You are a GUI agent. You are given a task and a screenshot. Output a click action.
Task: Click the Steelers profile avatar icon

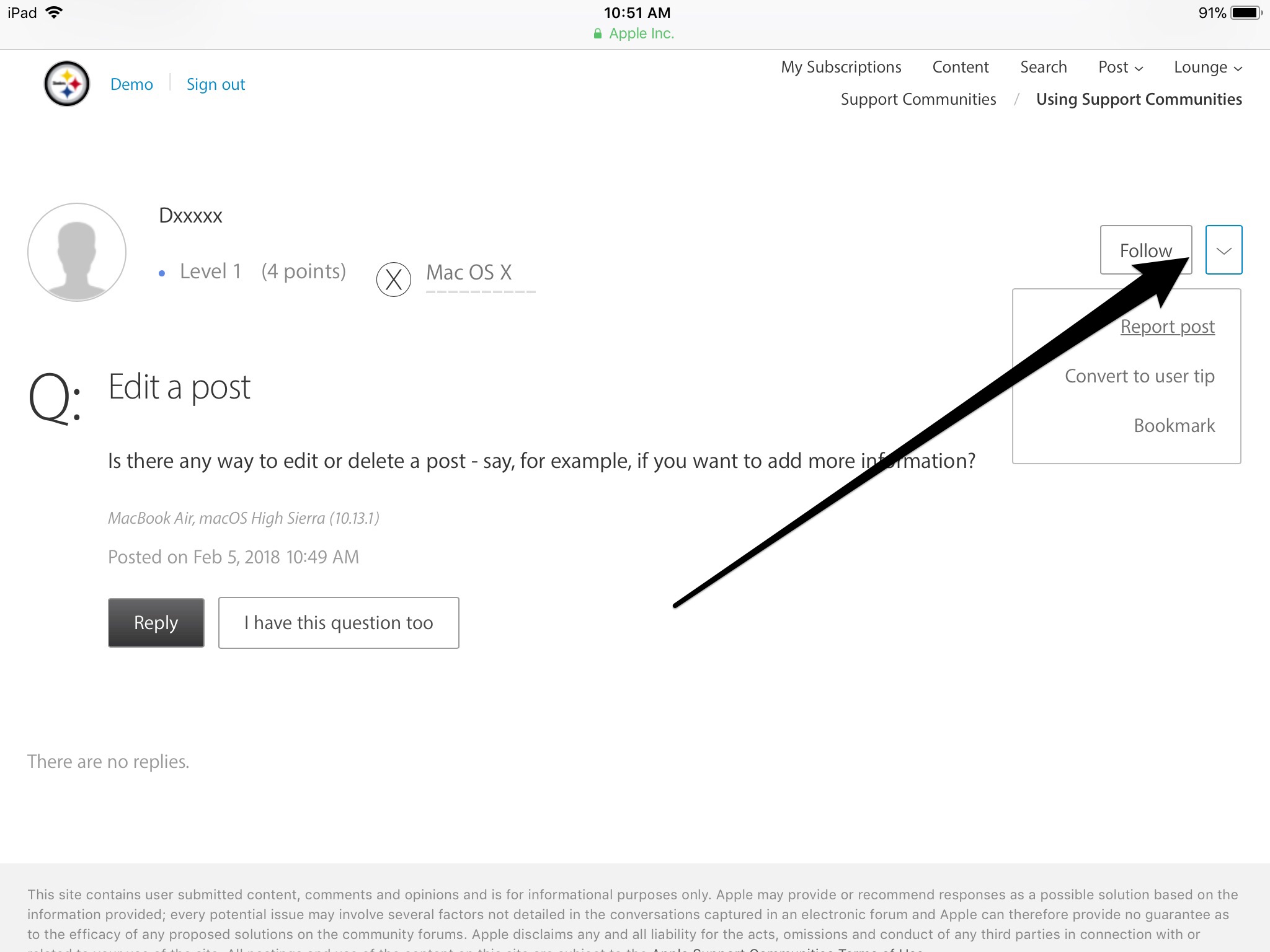tap(67, 84)
